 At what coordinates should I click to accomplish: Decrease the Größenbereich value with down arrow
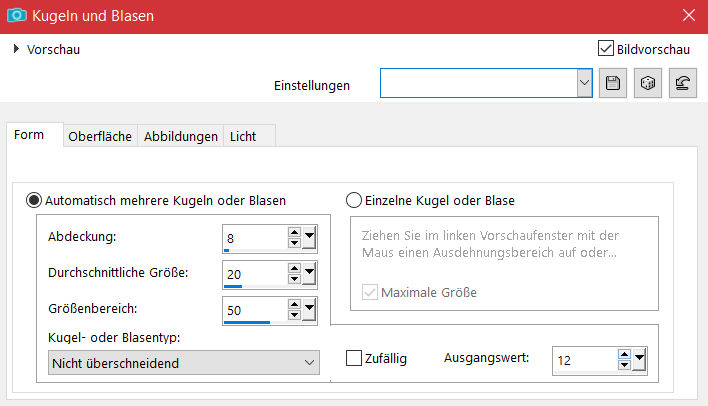(294, 316)
